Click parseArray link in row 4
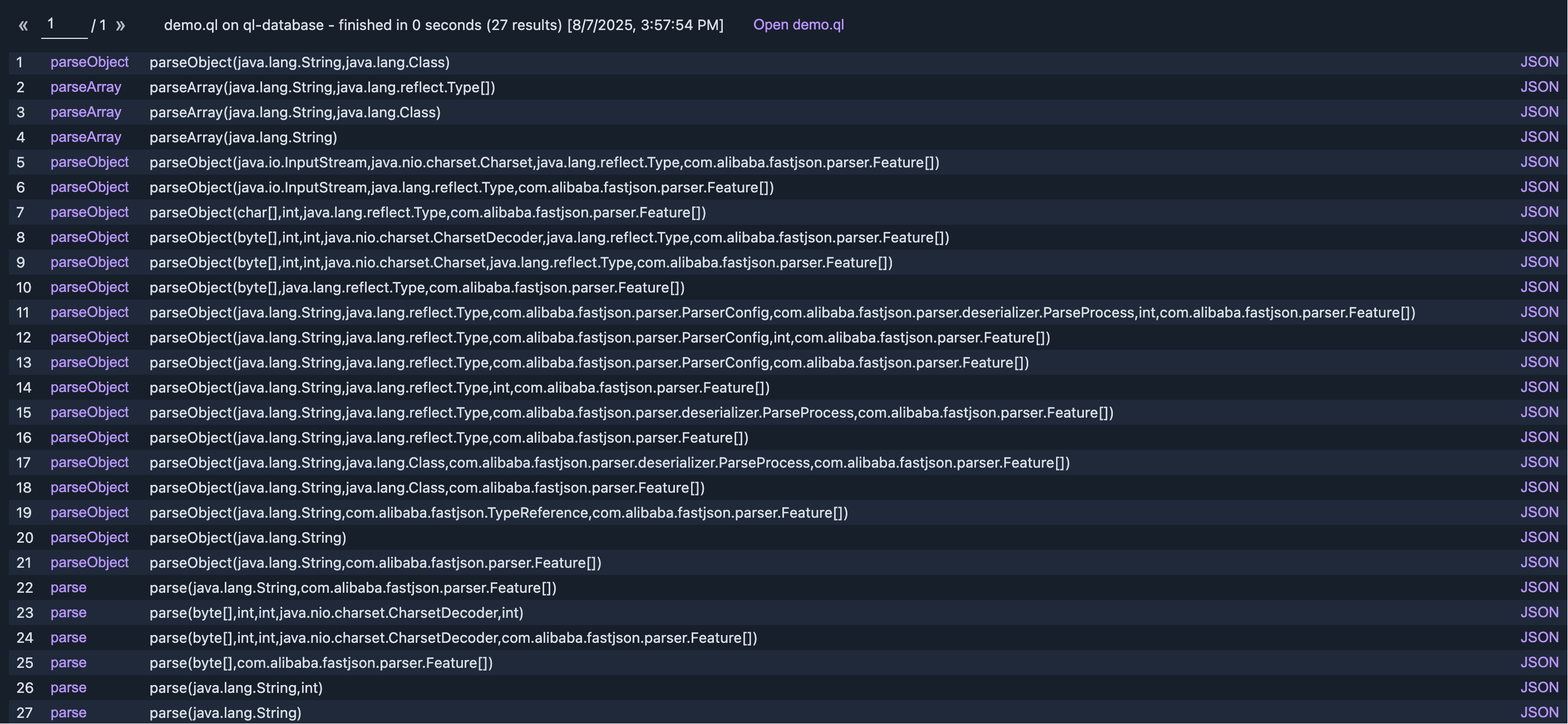 (x=86, y=137)
